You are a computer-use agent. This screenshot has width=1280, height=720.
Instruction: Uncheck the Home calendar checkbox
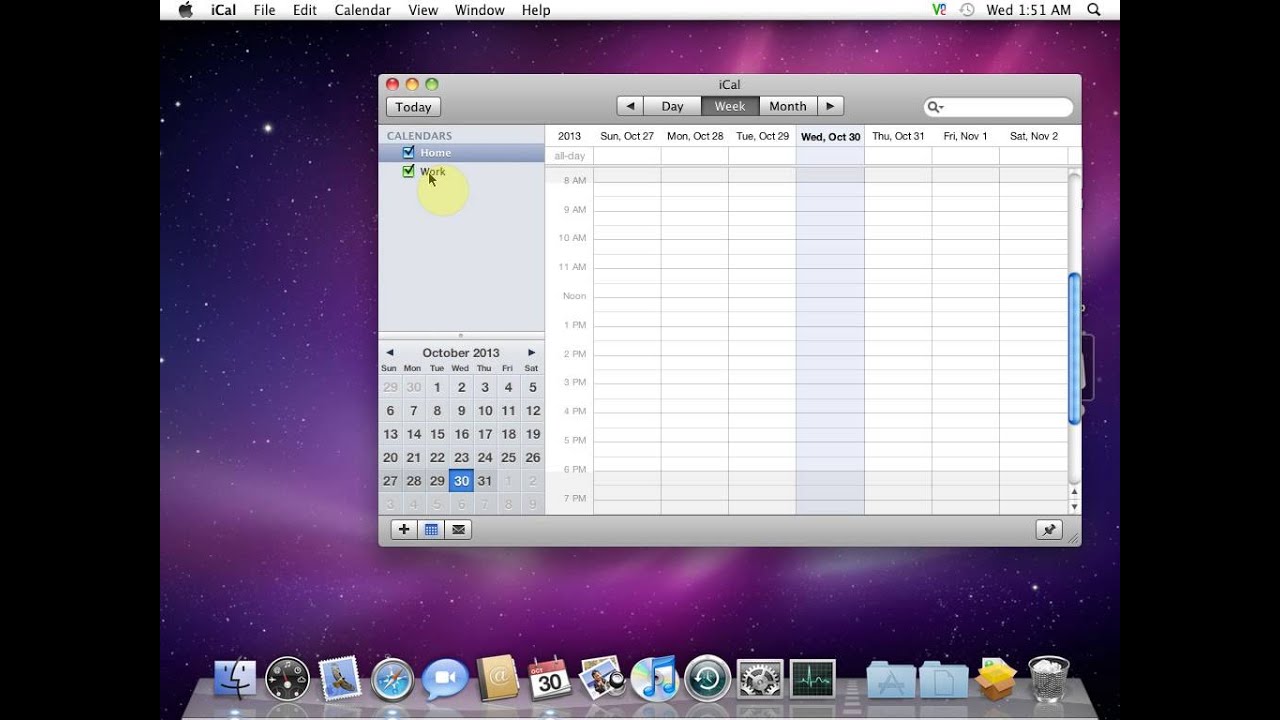(408, 152)
